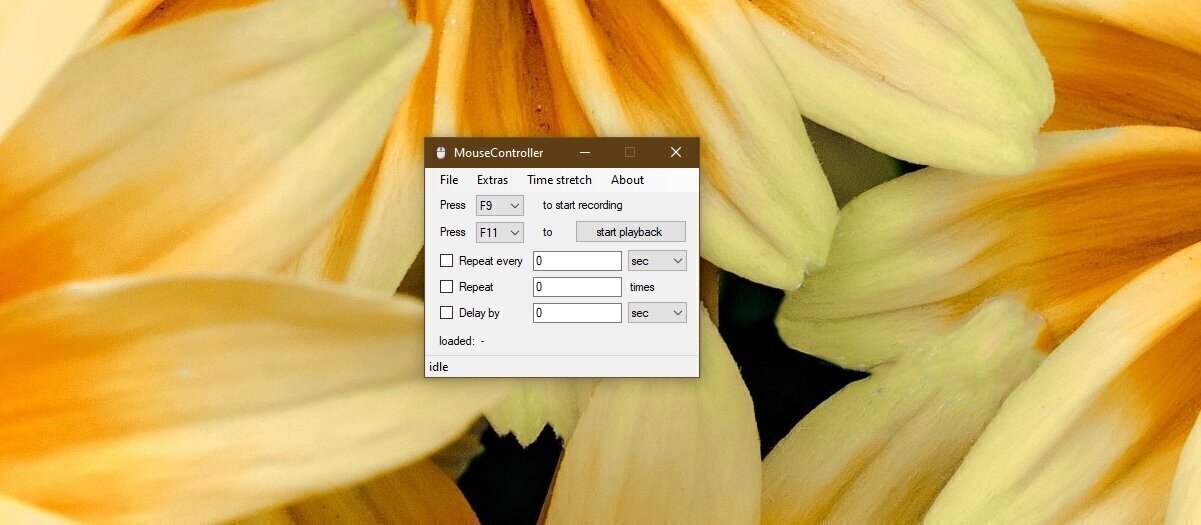The width and height of the screenshot is (1201, 525).
Task: Enable the Delay by checkbox
Action: [x=447, y=313]
